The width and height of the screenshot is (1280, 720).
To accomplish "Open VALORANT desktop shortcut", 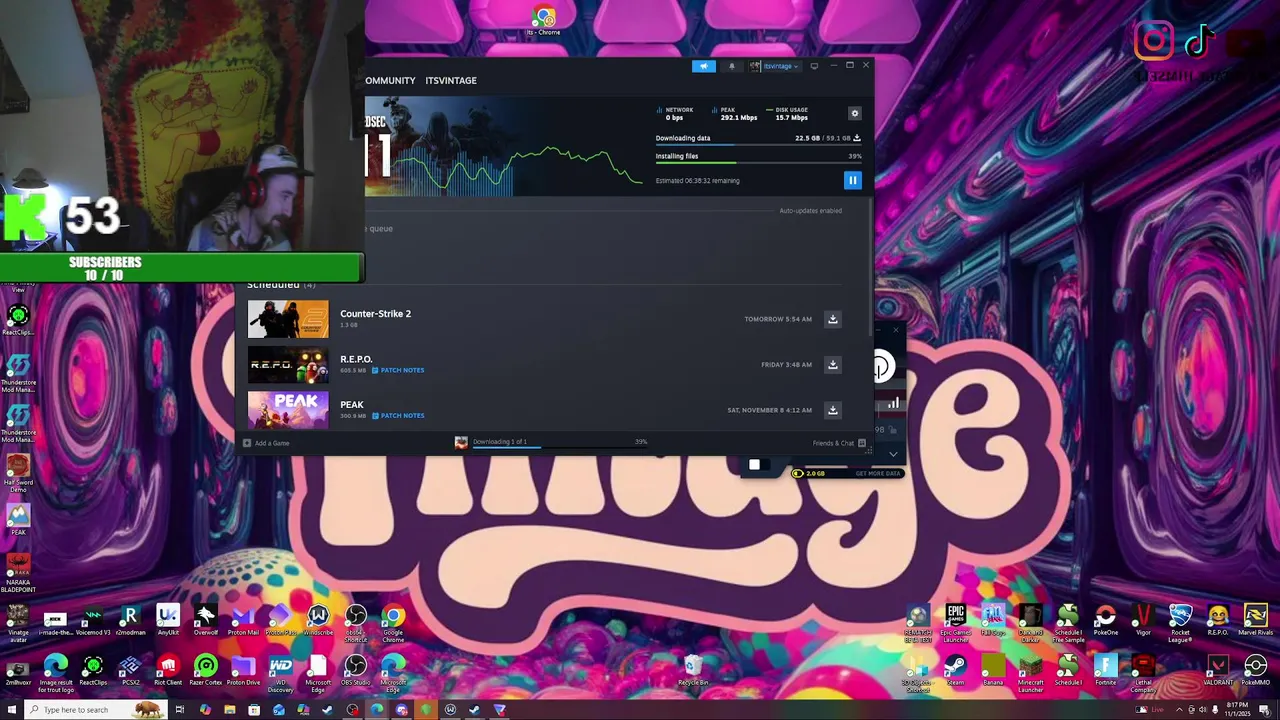I will tap(1218, 670).
